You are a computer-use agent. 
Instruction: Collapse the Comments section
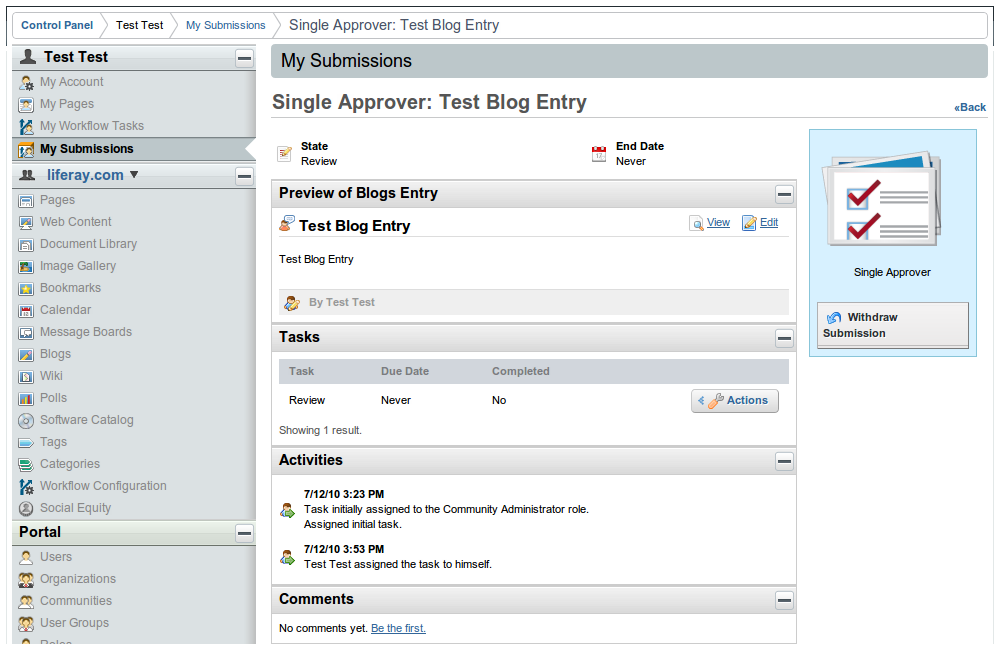pos(784,600)
